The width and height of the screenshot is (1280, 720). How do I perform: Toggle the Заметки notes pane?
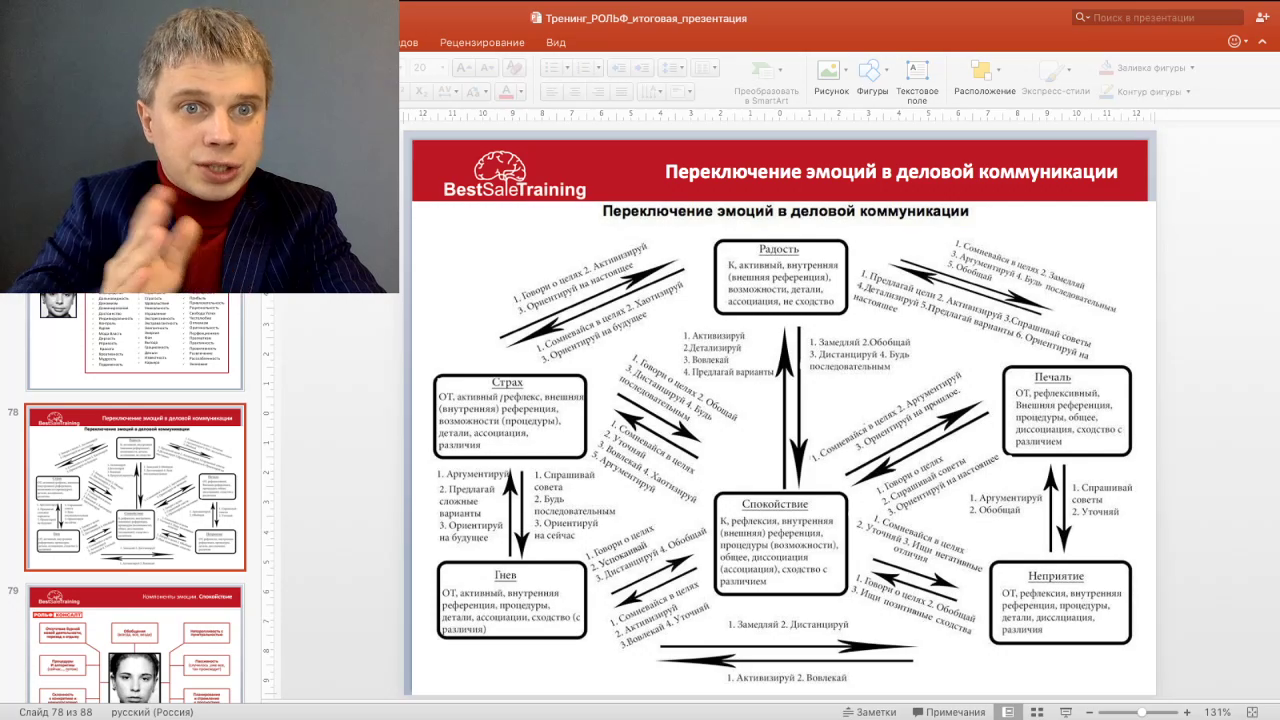tap(868, 712)
